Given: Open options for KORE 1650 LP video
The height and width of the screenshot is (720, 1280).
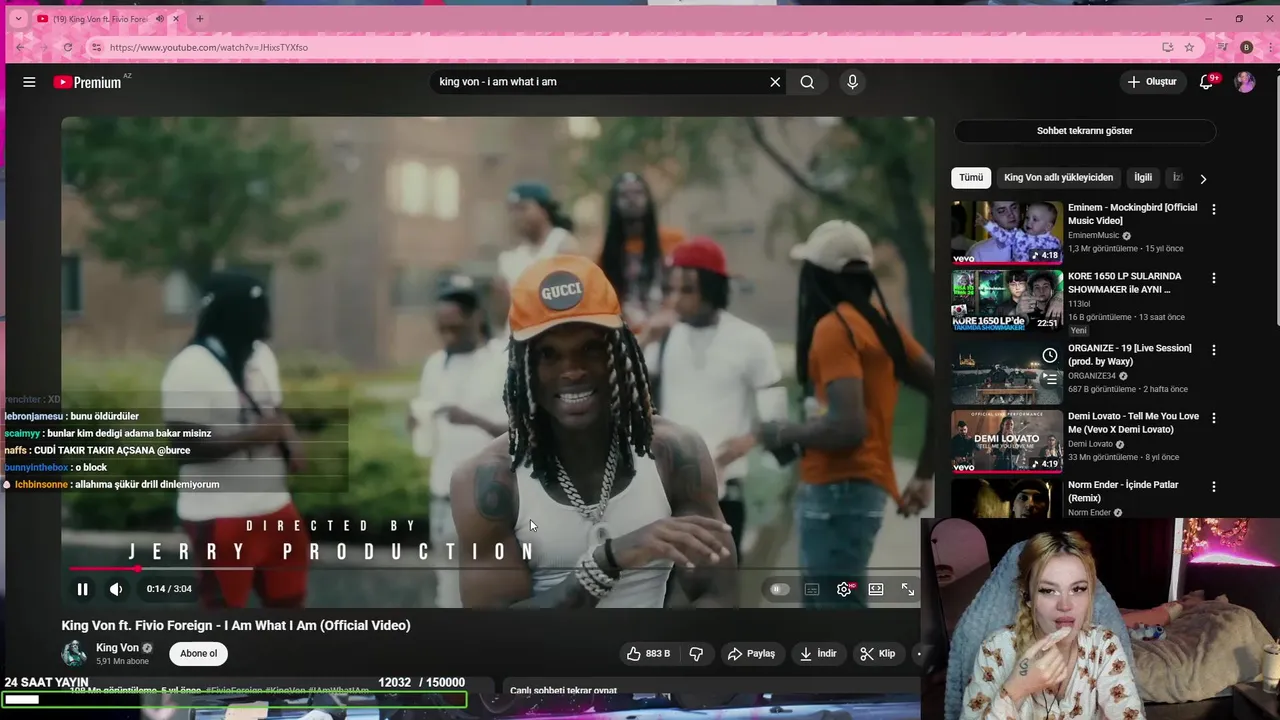Looking at the screenshot, I should pos(1214,278).
